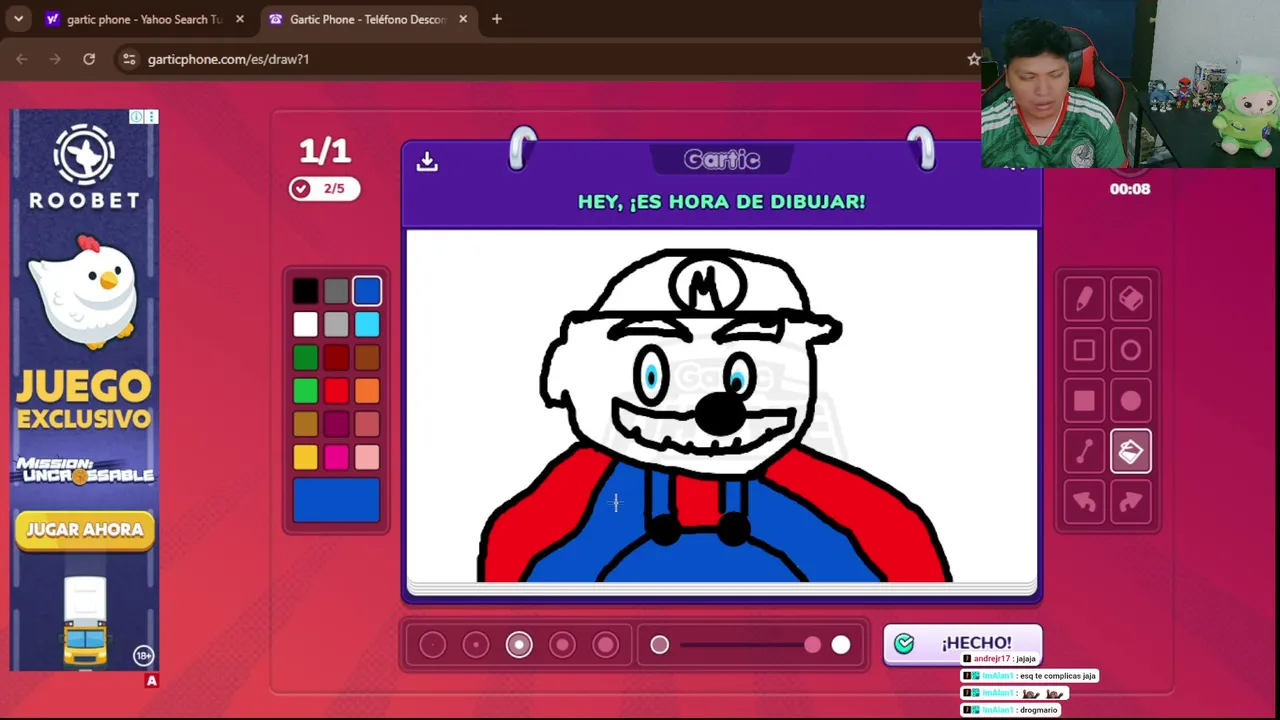Pick the dark gray color swatch
Viewport: 1280px width, 720px height.
click(x=336, y=291)
